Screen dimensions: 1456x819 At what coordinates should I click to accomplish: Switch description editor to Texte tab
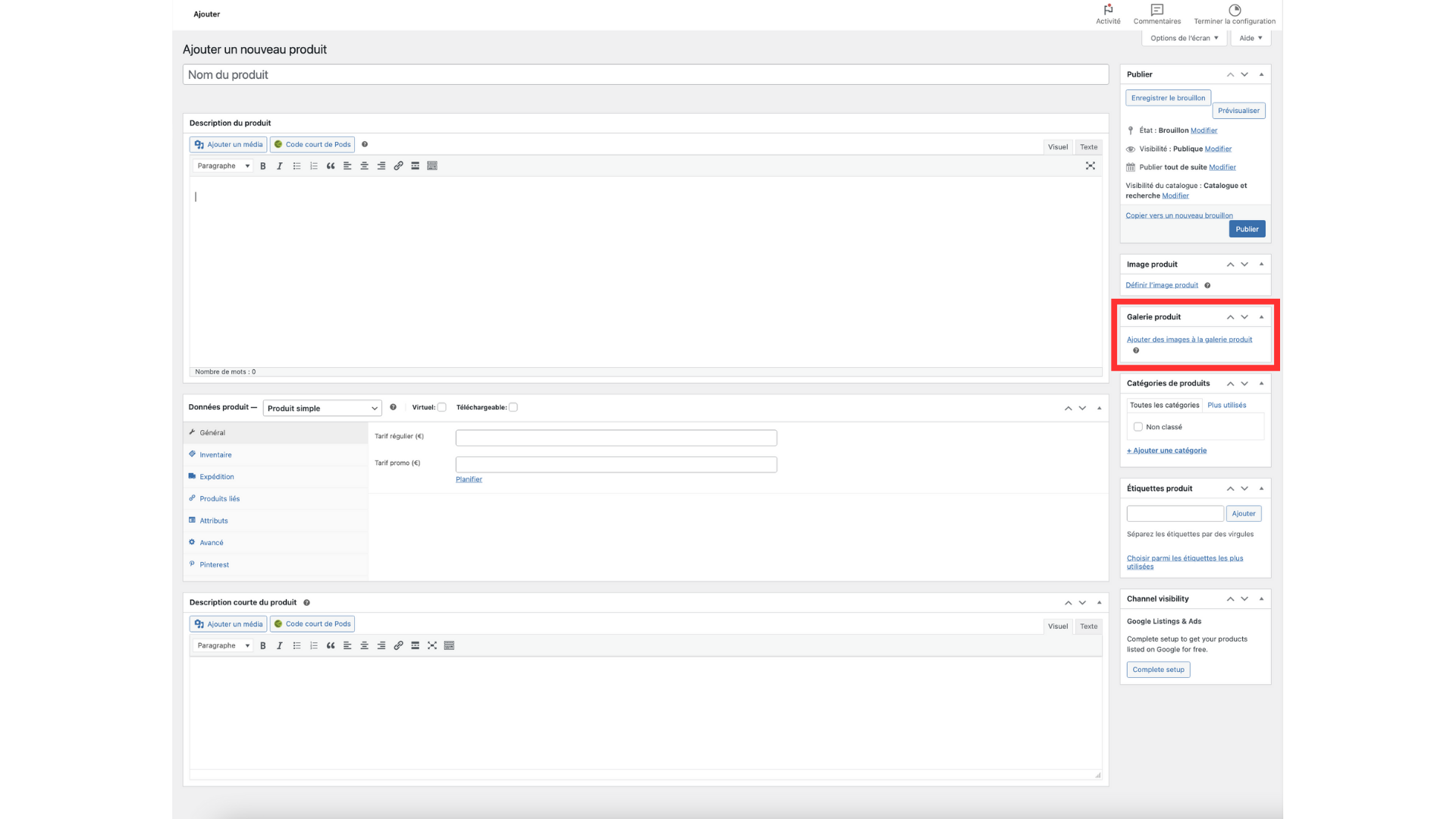click(1088, 147)
